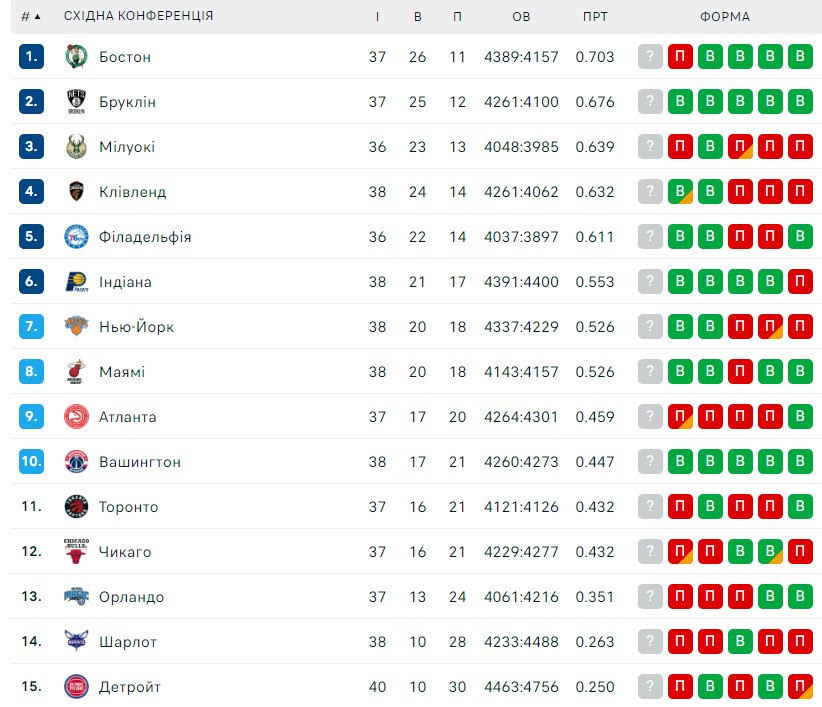This screenshot has width=822, height=707.
Task: Click Boston's red П loss form badge
Action: coord(680,56)
